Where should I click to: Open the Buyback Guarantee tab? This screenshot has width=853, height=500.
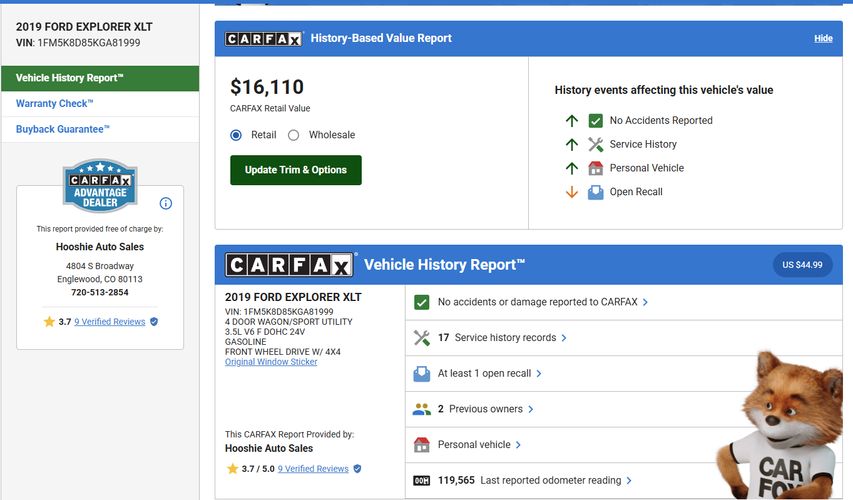point(63,130)
